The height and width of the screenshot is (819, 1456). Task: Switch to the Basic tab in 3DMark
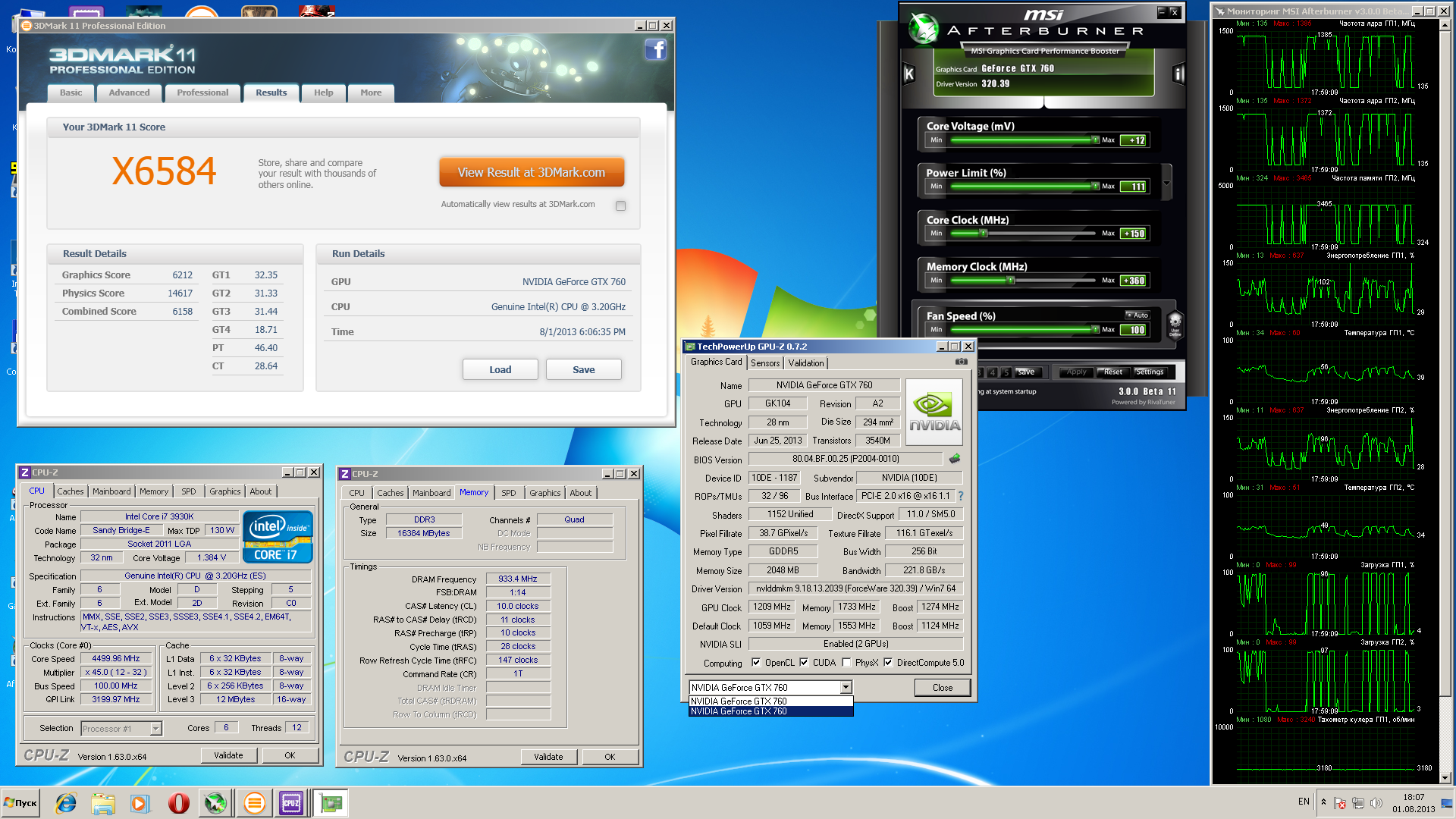coord(71,93)
